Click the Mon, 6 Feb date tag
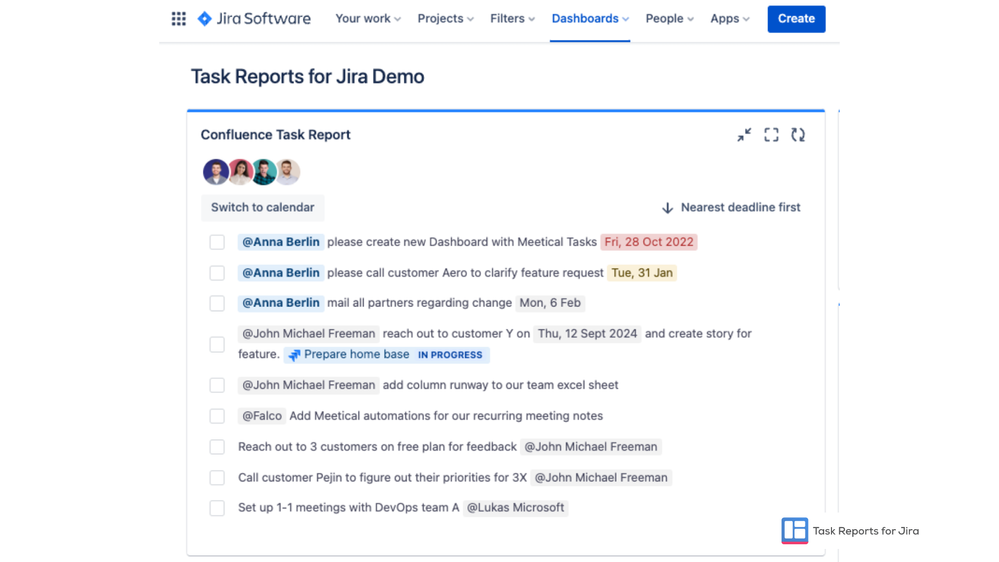Viewport: 999px width, 562px height. click(550, 303)
